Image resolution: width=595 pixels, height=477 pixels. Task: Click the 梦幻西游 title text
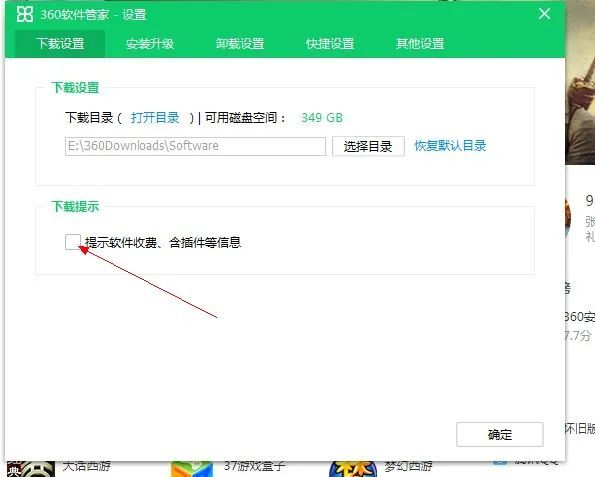click(x=408, y=466)
